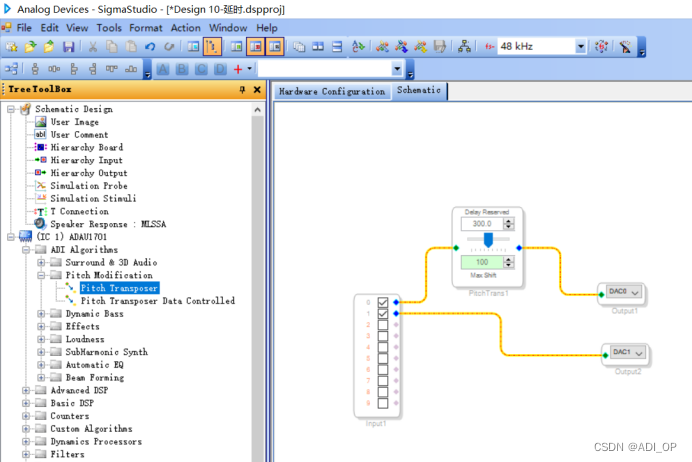This screenshot has height=462, width=692.
Task: Select Pitch Transposer Data Controlled item
Action: coord(158,301)
